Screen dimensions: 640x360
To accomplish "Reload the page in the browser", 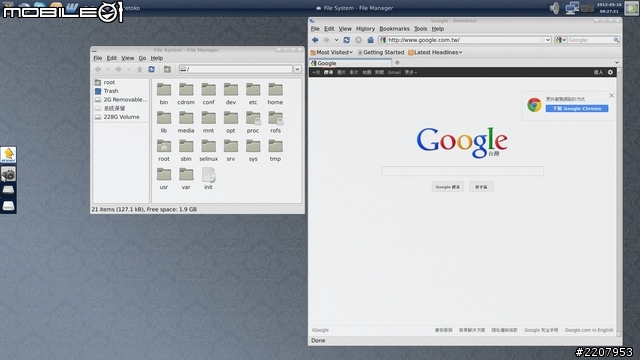I will coord(347,40).
